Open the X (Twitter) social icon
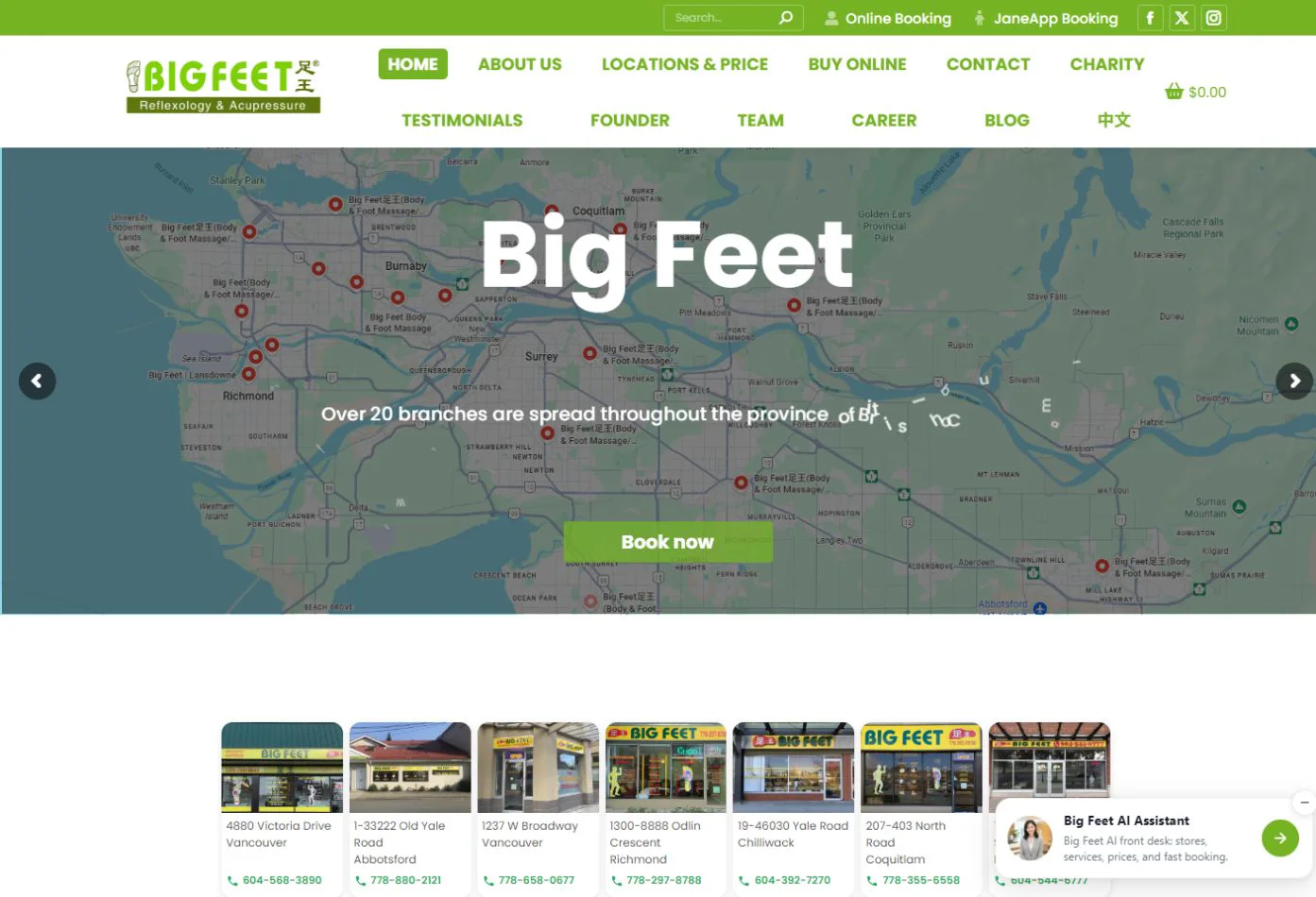Viewport: 1316px width, 897px height. pos(1182,18)
